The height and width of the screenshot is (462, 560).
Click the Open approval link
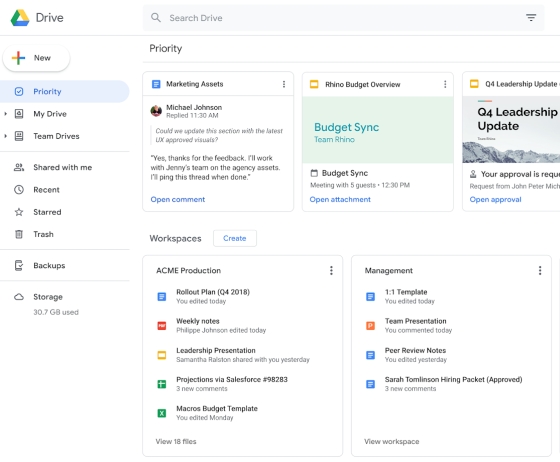[495, 199]
